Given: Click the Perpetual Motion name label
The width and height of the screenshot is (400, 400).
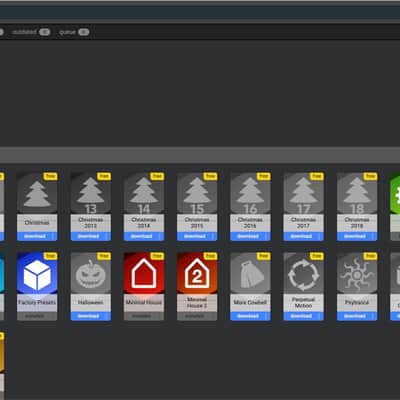Looking at the screenshot, I should click(x=304, y=302).
